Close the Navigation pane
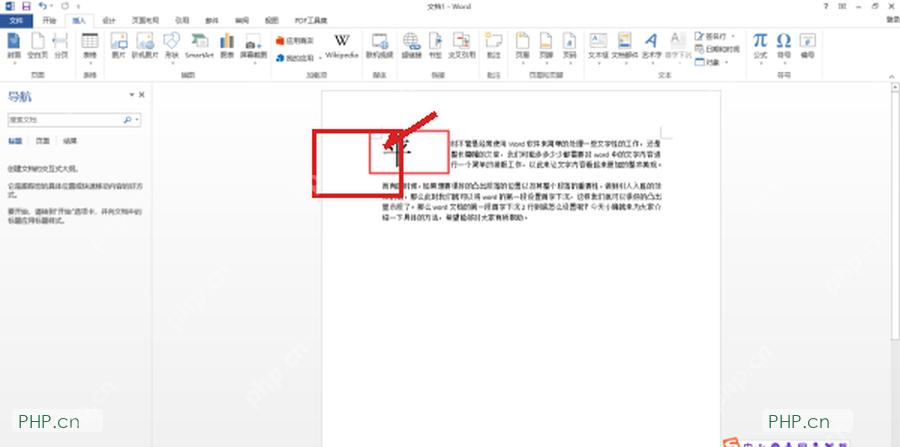Screen dimensions: 900x447 (x=142, y=95)
